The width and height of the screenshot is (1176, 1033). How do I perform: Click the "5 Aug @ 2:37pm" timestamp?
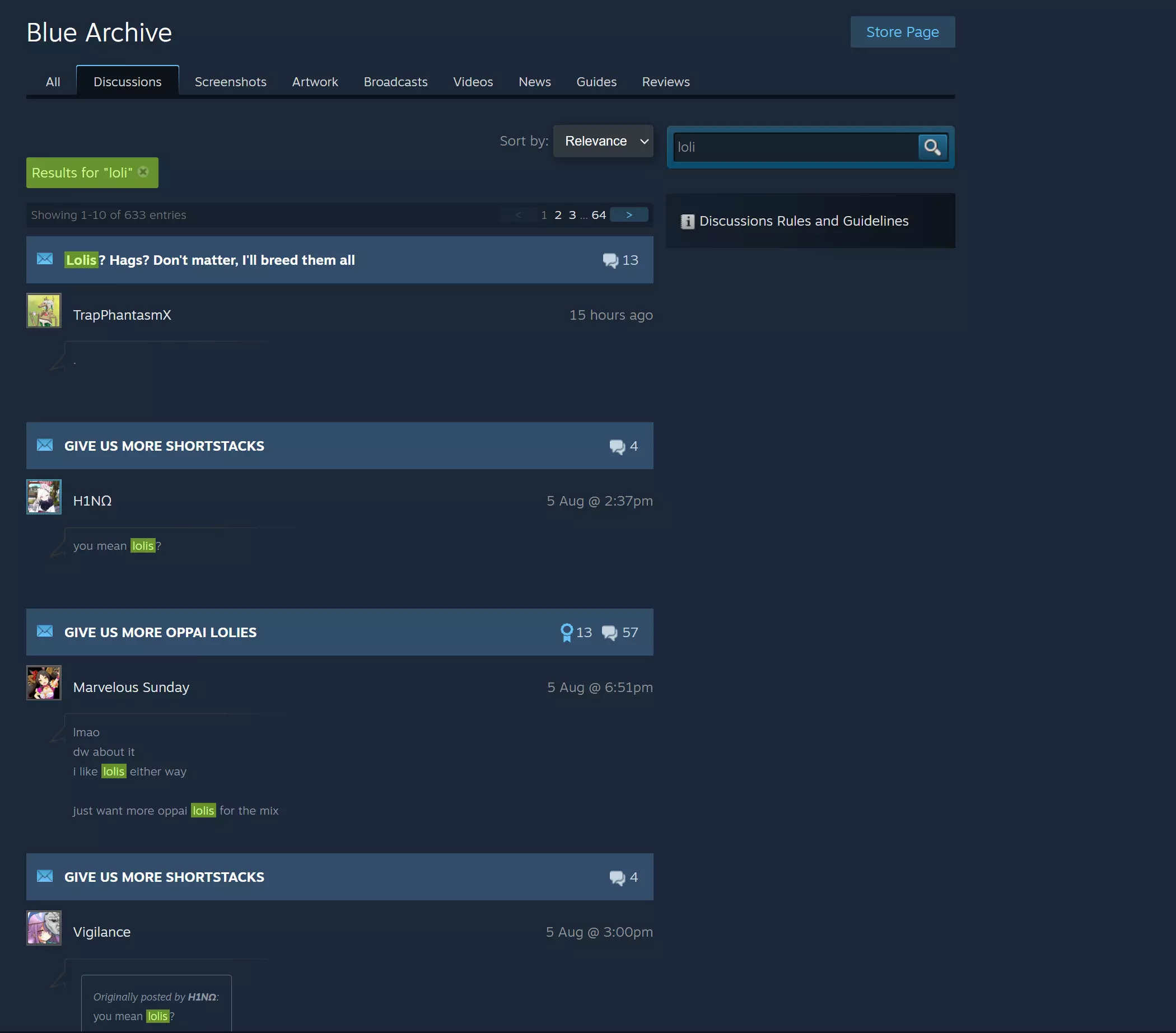pyautogui.click(x=600, y=501)
